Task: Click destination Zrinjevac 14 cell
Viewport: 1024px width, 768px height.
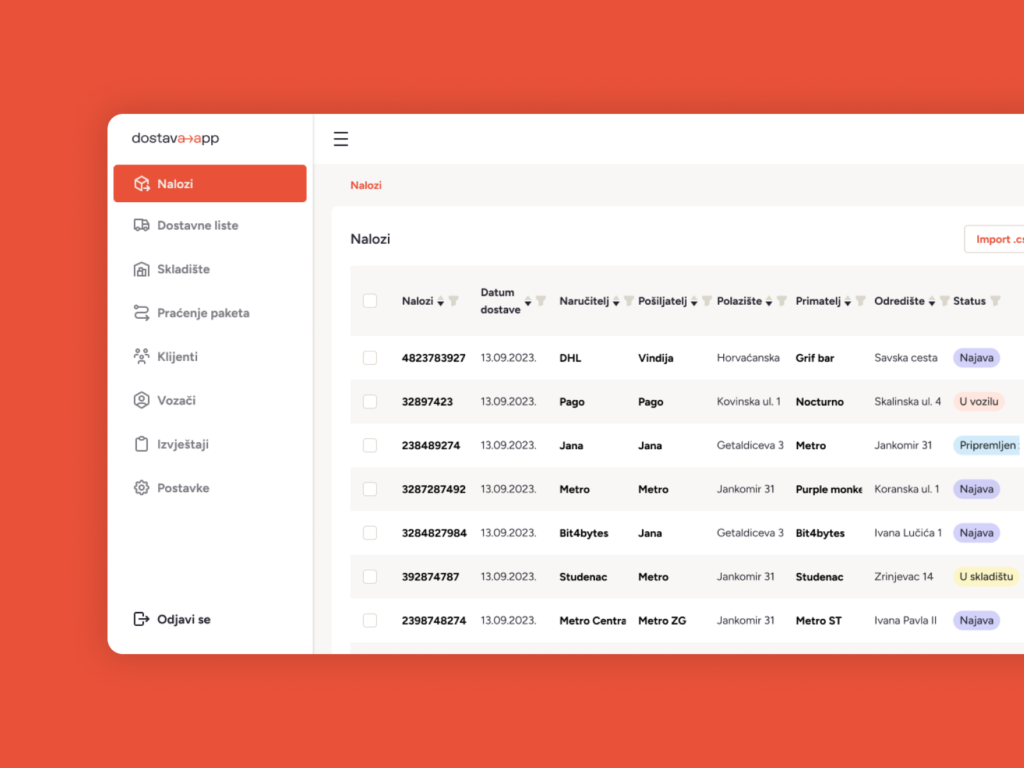Action: (904, 577)
